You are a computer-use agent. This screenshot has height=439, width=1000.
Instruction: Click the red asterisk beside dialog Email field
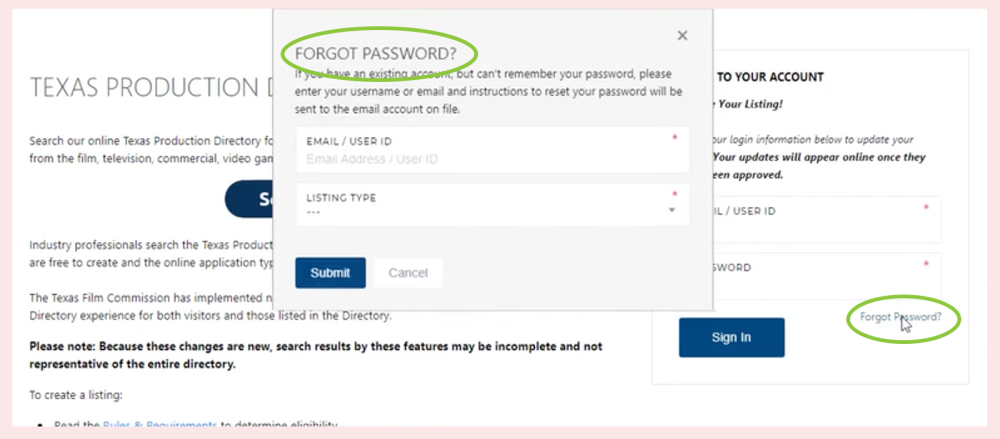674,138
